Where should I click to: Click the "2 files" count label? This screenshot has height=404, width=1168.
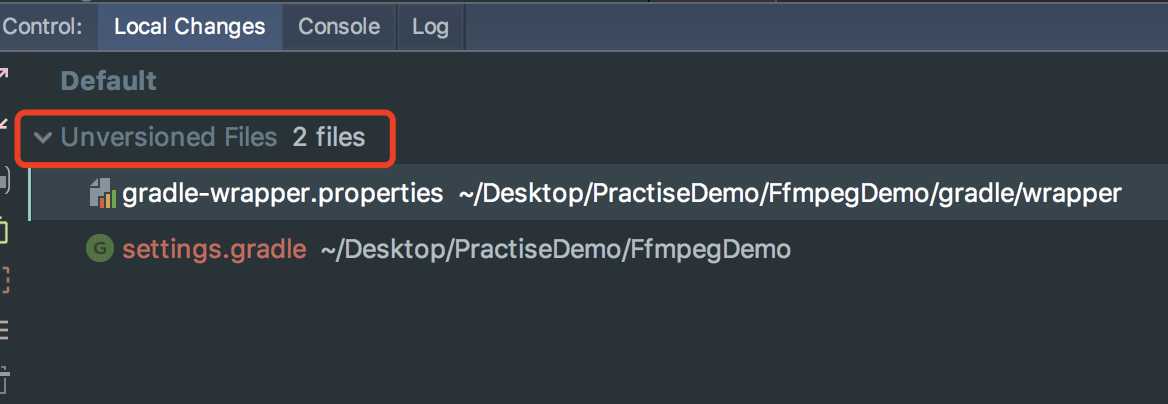[x=328, y=137]
